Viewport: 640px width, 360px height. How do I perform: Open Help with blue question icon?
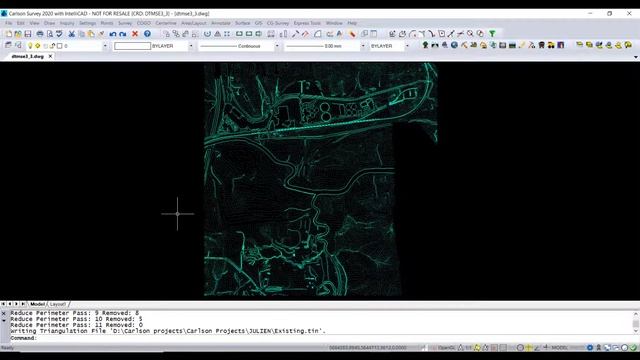click(x=147, y=34)
